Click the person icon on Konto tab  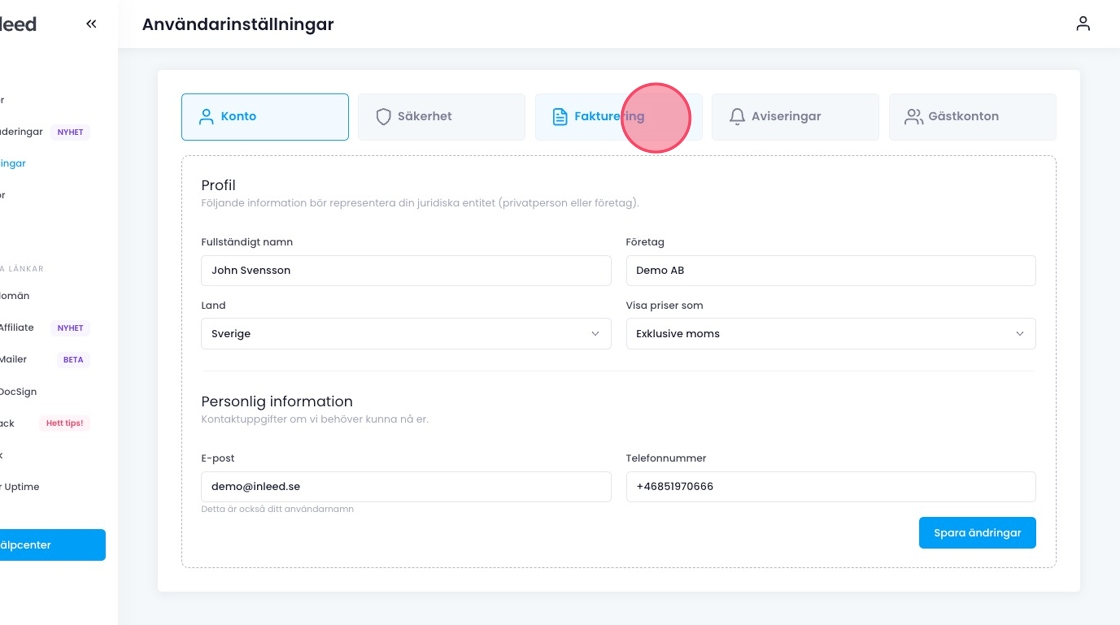(206, 117)
